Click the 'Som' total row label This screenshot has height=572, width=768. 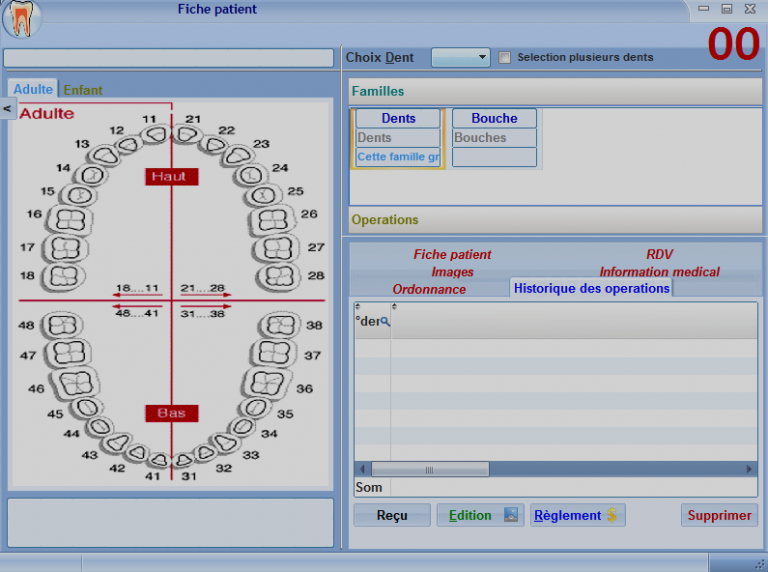(369, 487)
